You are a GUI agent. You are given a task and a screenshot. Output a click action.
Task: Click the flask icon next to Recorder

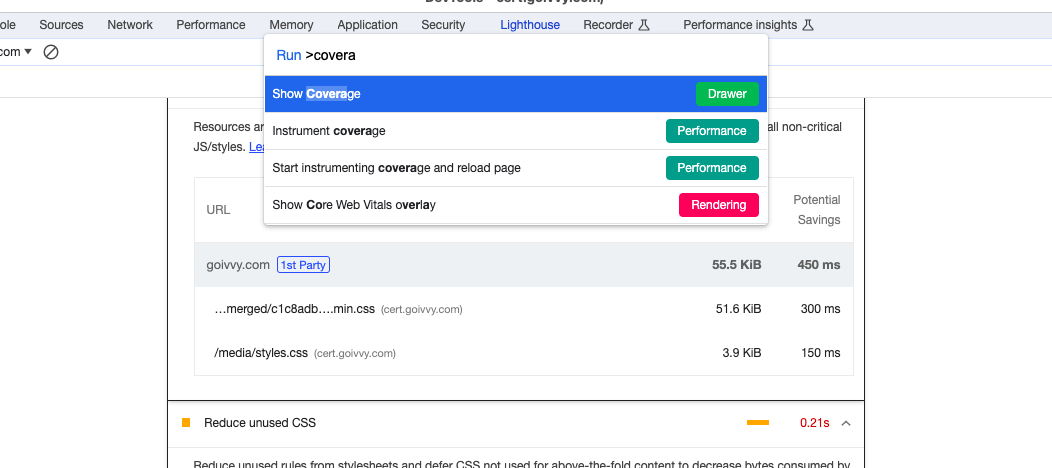click(645, 25)
